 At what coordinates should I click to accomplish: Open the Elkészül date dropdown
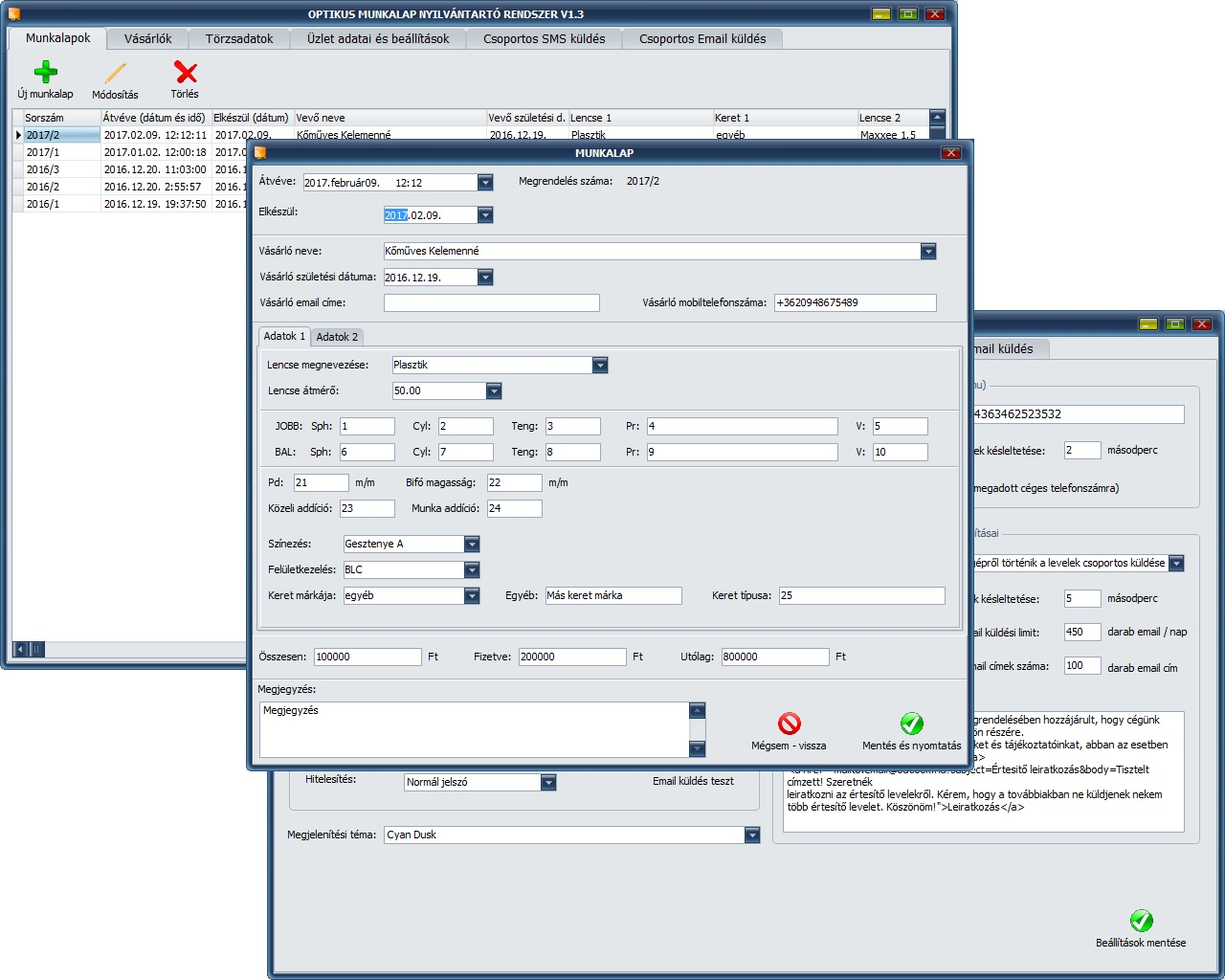point(485,215)
